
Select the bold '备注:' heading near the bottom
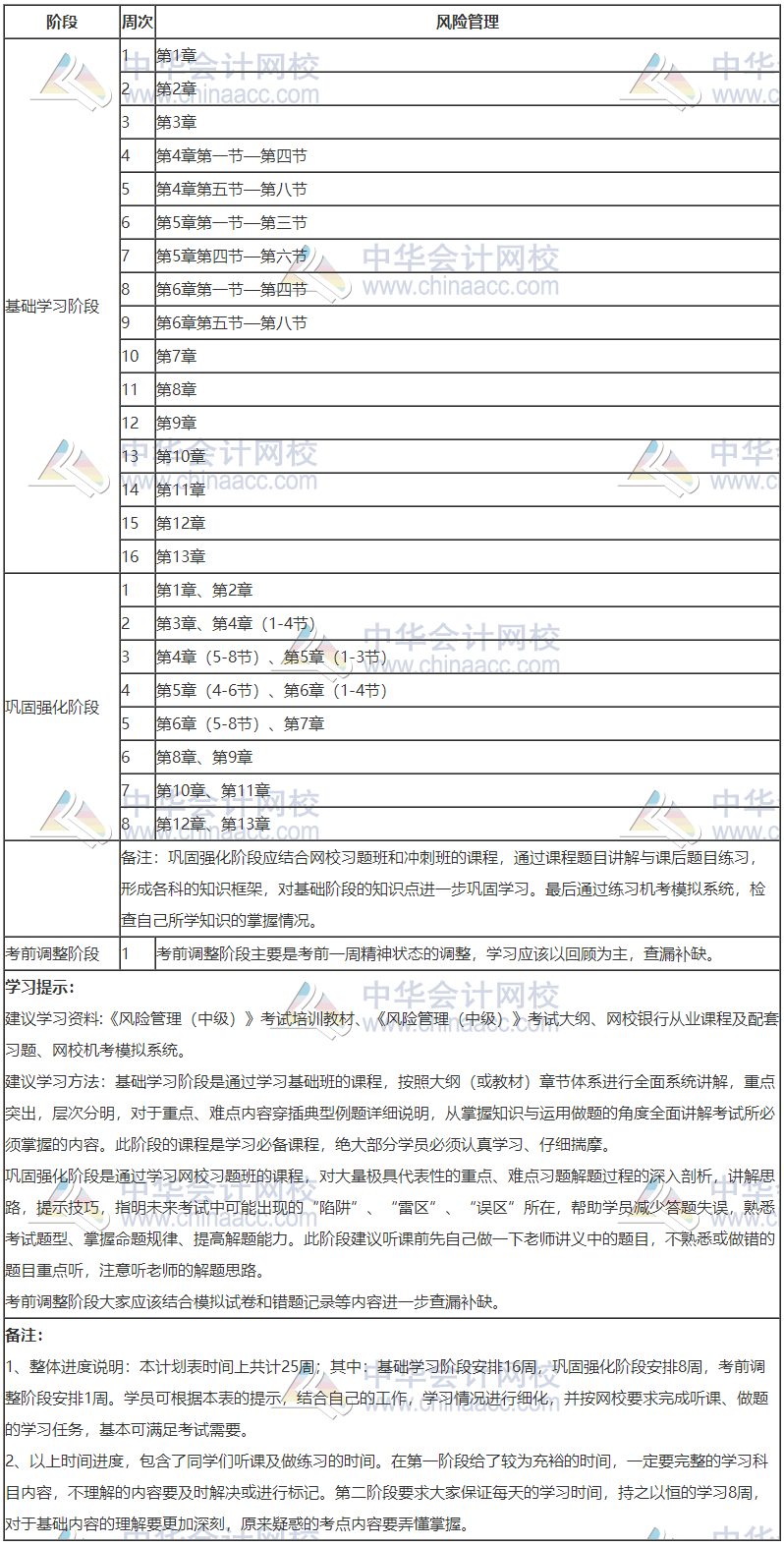pos(25,1335)
